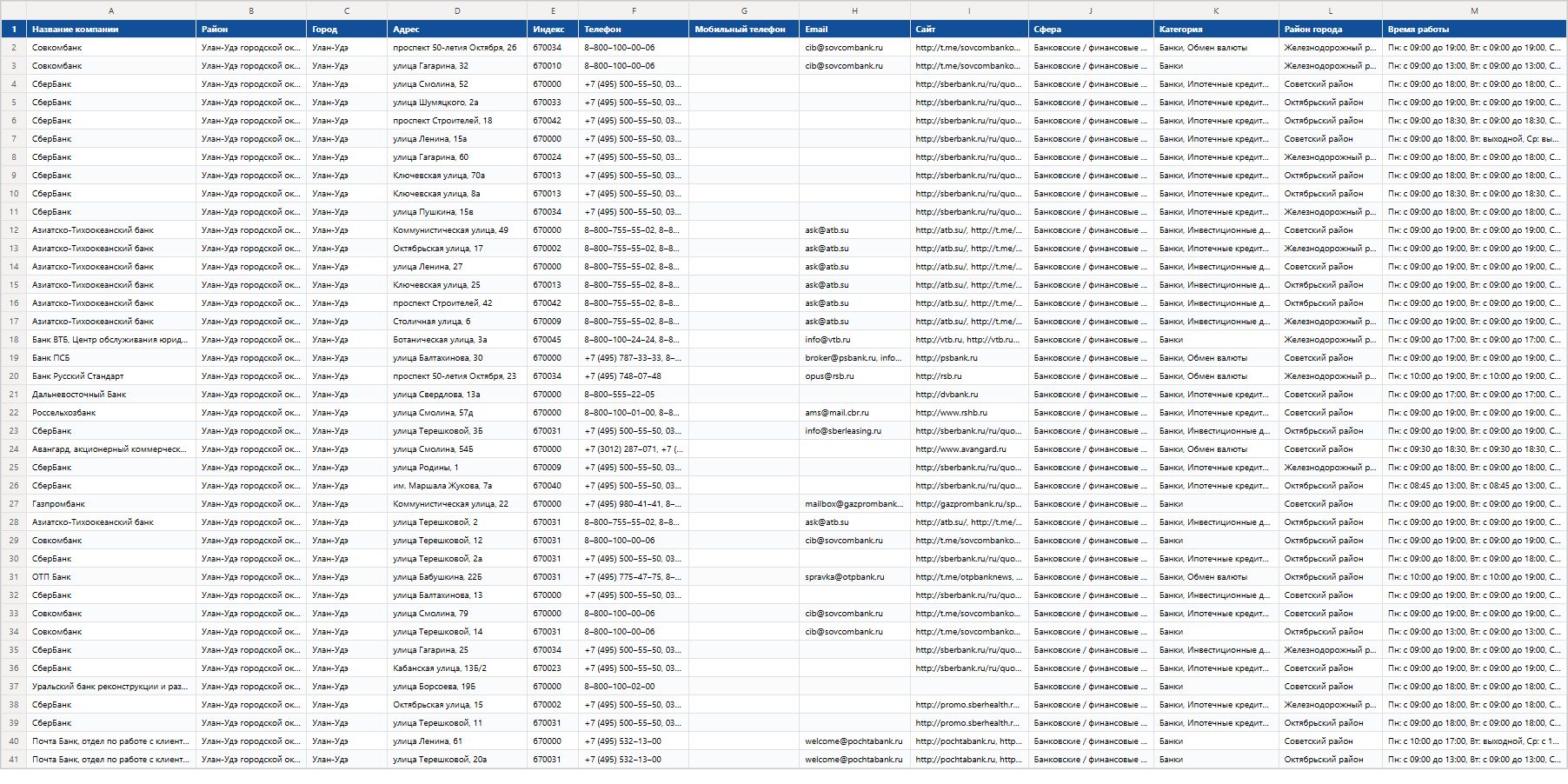The height and width of the screenshot is (784, 1568).
Task: Click address 'улица Ленина, 15а'
Action: click(x=457, y=139)
